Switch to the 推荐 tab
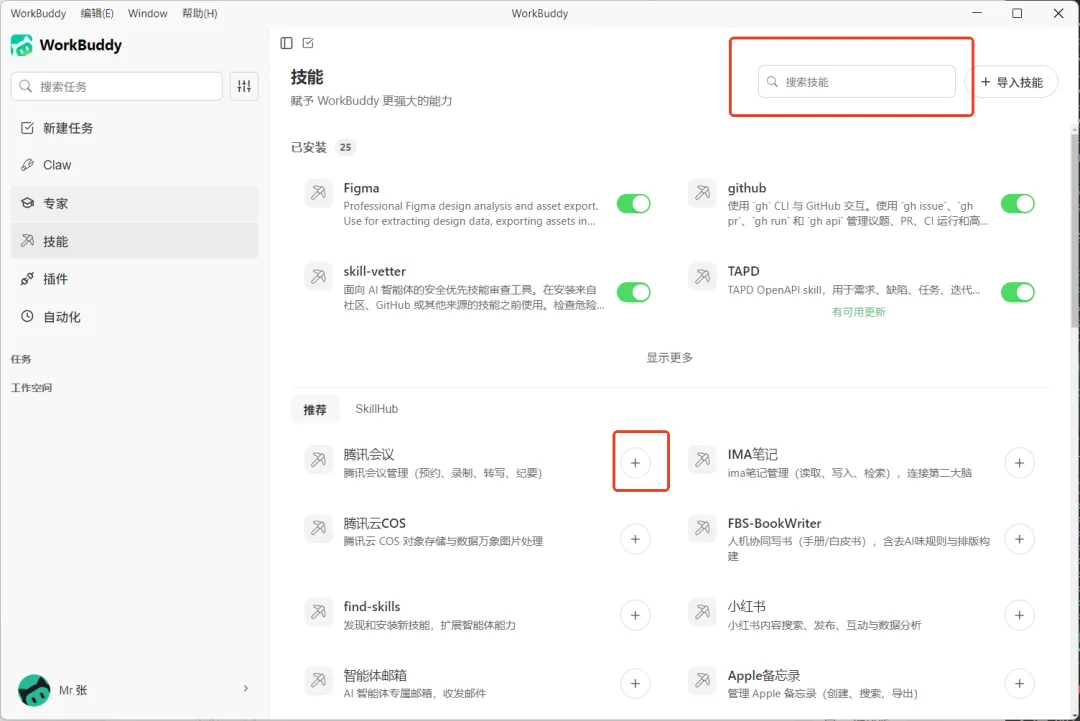 coord(315,409)
